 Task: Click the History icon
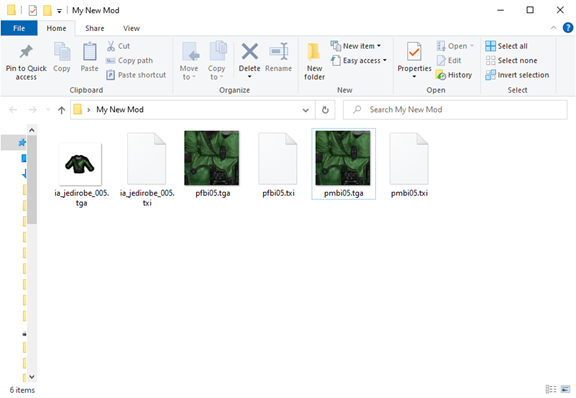[441, 75]
